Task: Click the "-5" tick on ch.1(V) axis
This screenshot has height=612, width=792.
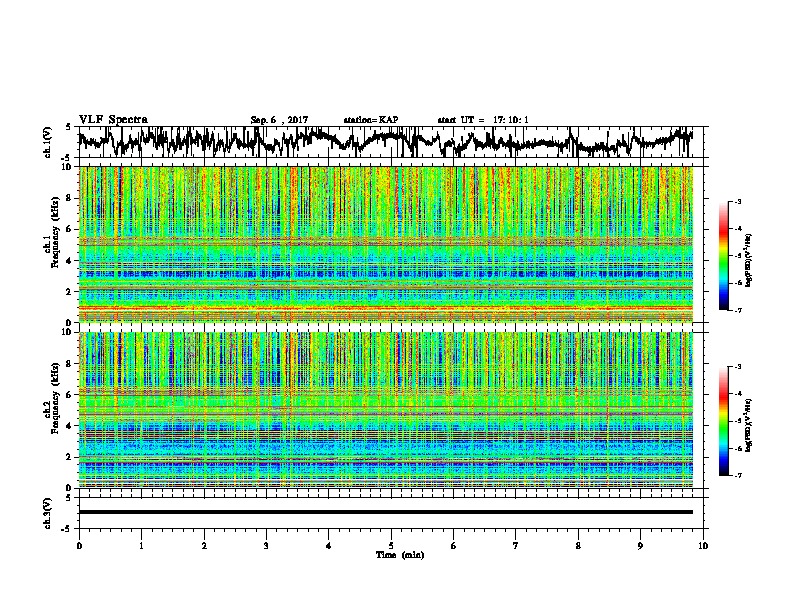Action: click(x=66, y=158)
